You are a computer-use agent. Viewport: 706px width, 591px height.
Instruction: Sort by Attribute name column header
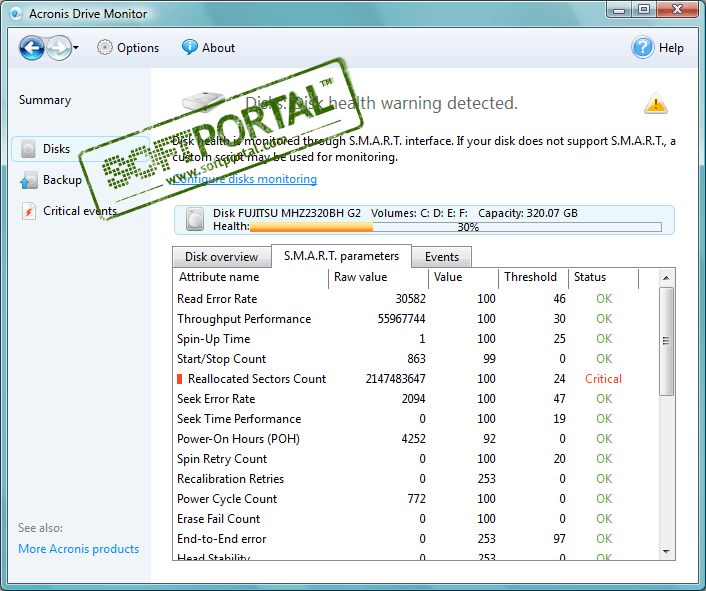click(250, 277)
